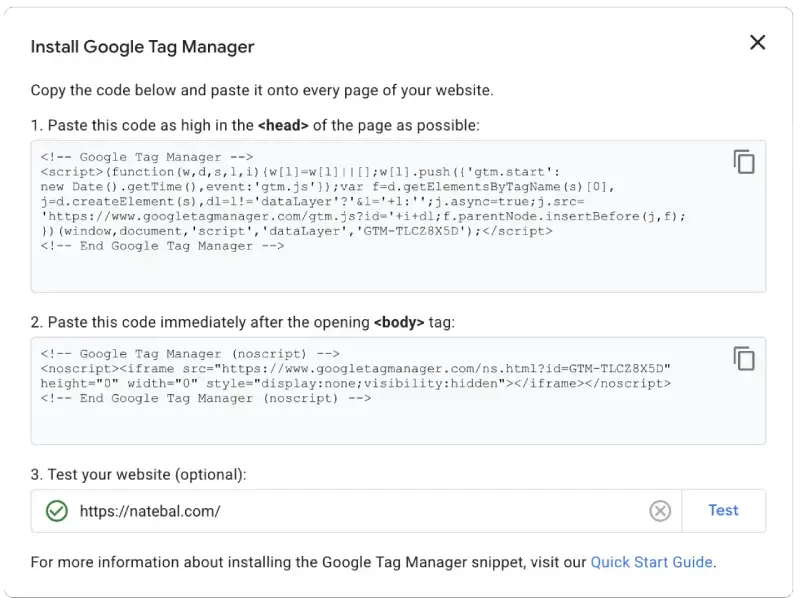Click the 'Test your website (optional)' label
The width and height of the screenshot is (800, 603).
click(138, 474)
